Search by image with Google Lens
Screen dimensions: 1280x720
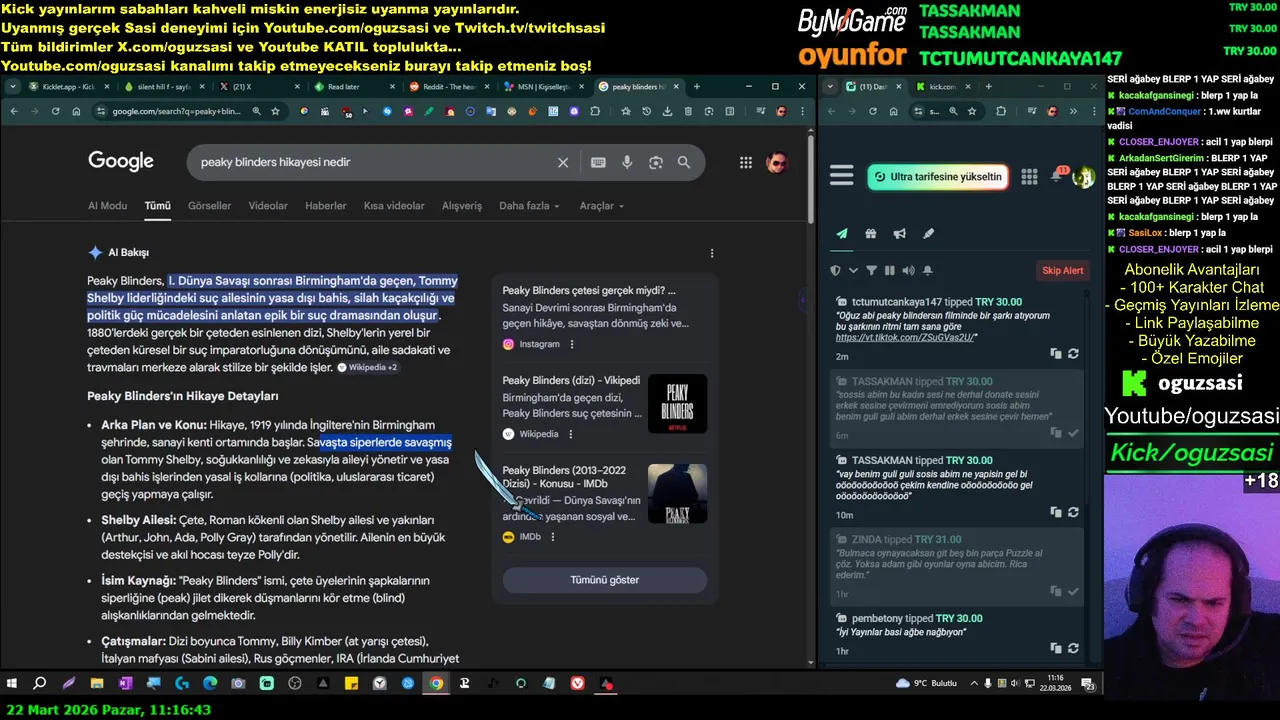tap(656, 162)
